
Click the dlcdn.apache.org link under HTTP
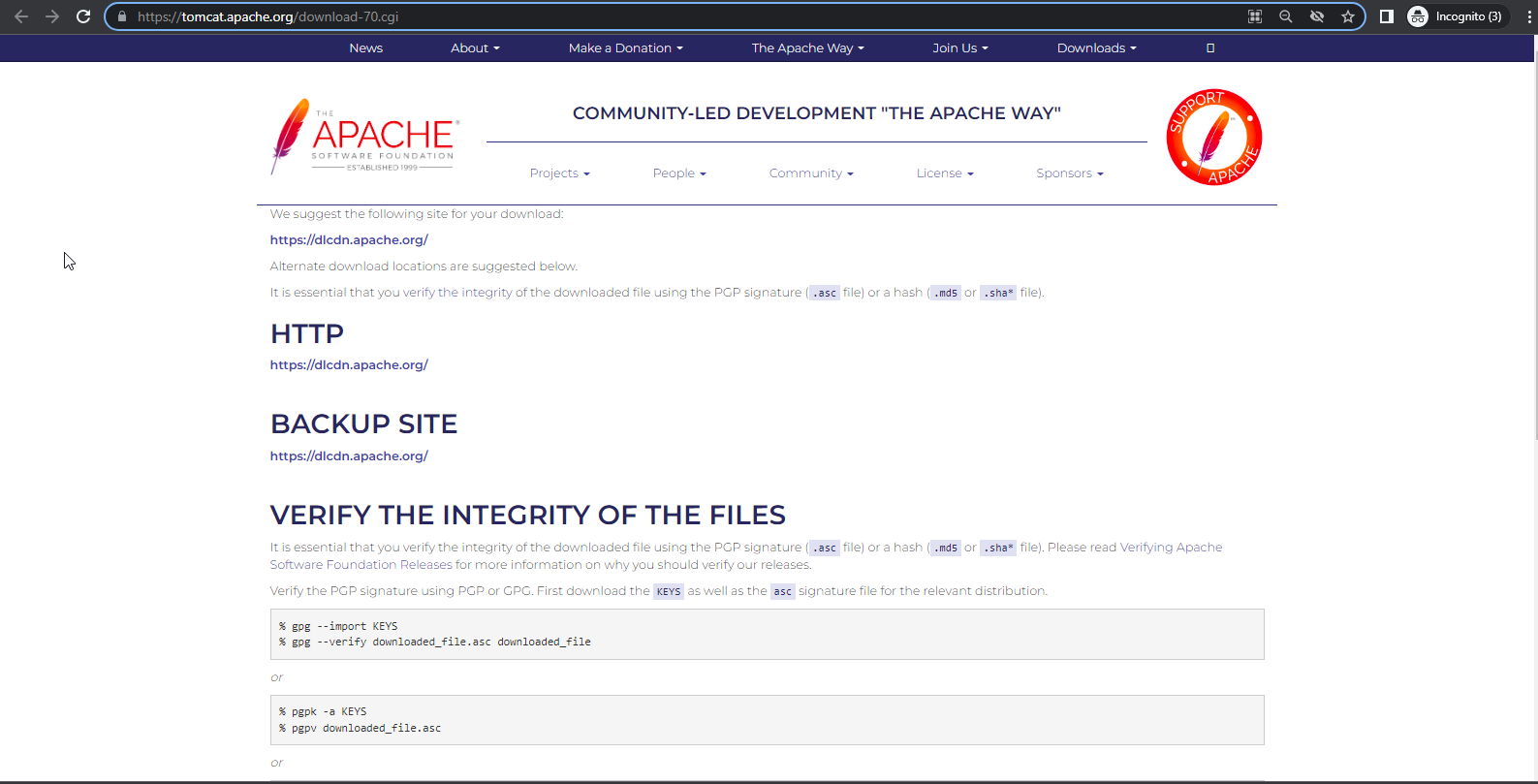click(349, 365)
